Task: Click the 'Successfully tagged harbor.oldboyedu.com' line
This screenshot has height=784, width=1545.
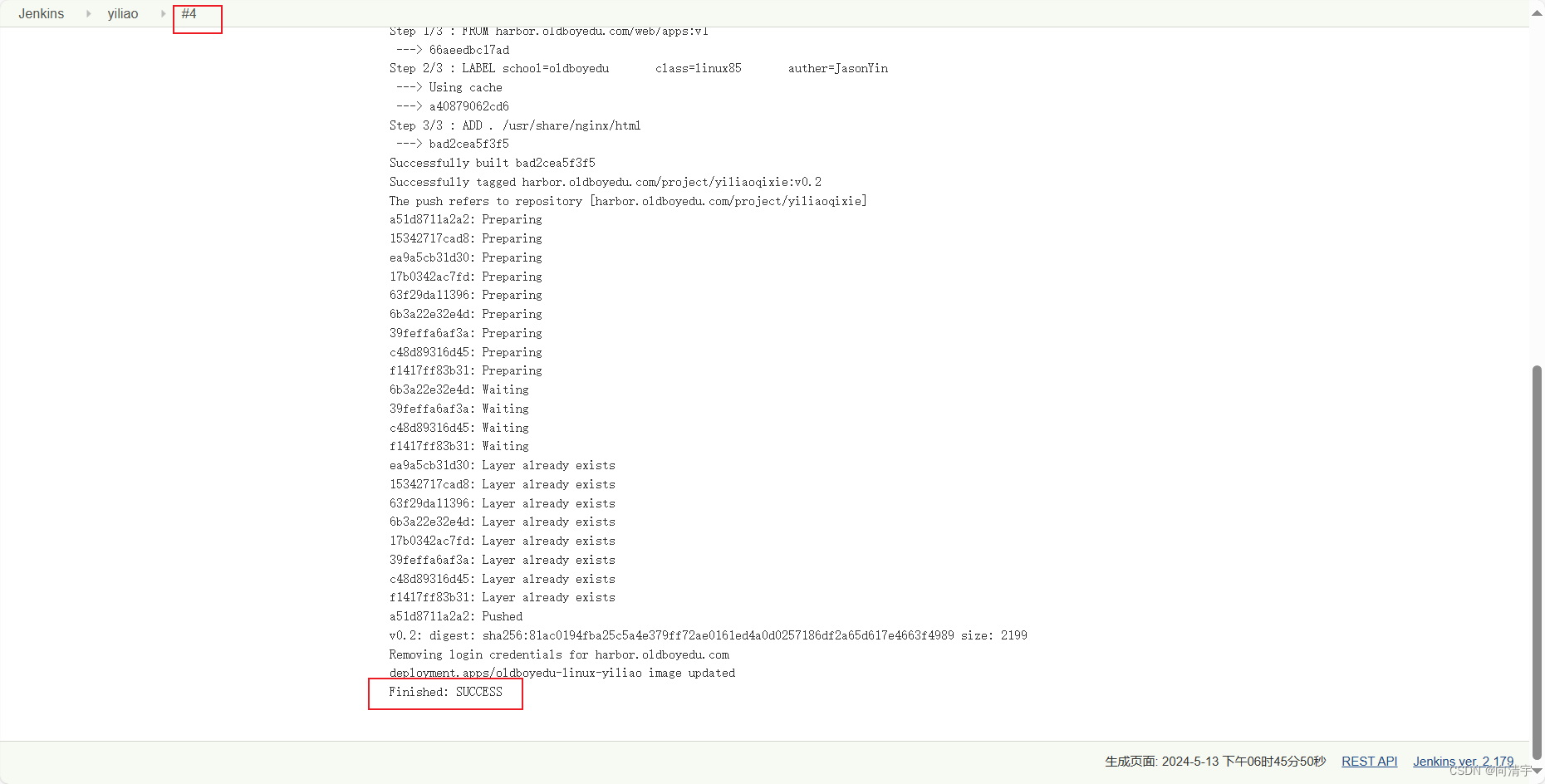Action: [606, 182]
